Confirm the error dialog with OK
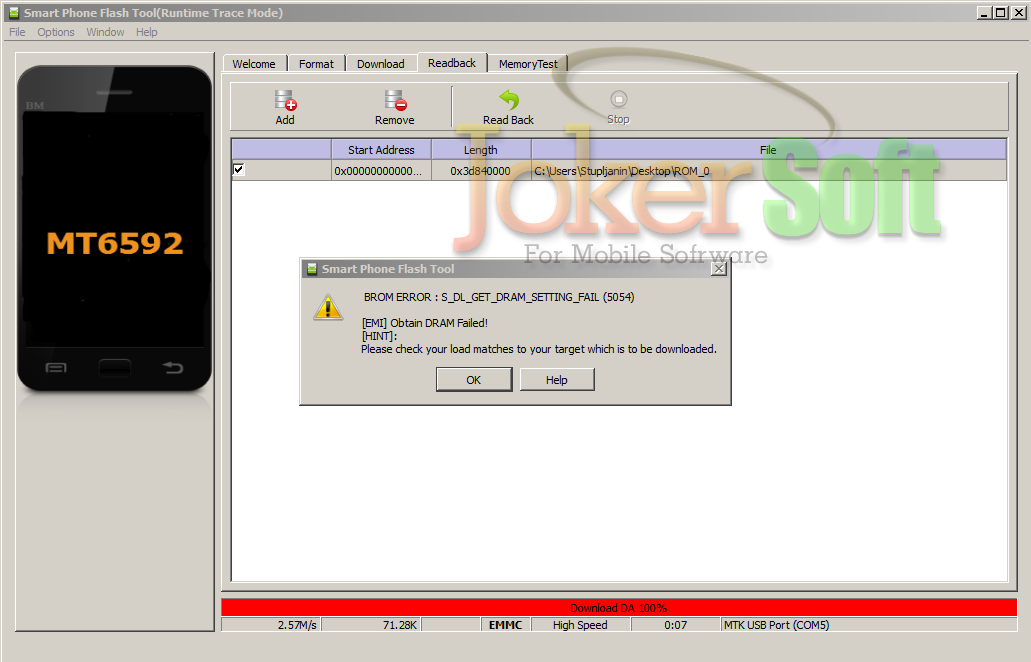The height and width of the screenshot is (662, 1031). (474, 380)
